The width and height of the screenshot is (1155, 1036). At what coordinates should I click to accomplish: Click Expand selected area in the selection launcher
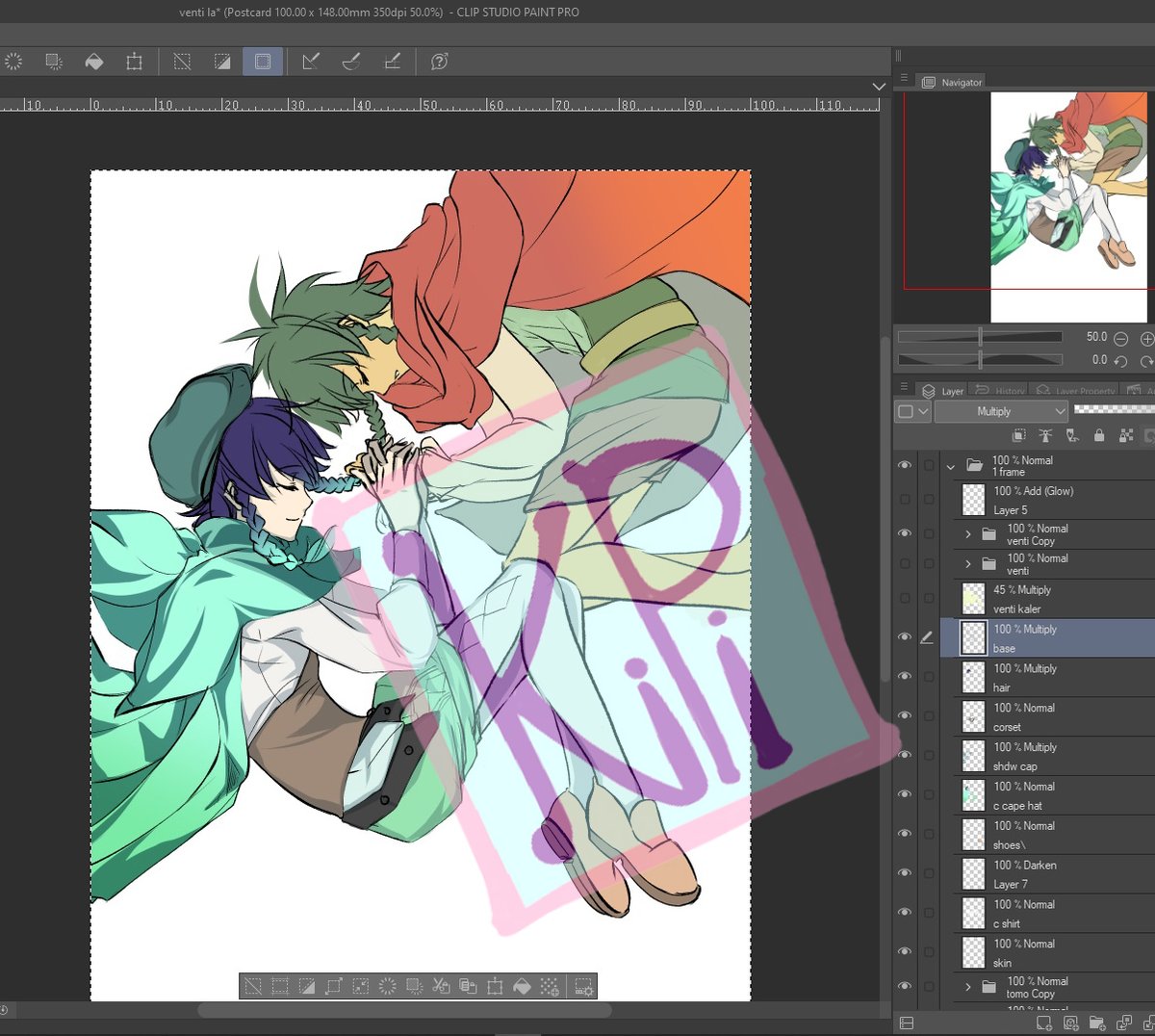[334, 986]
